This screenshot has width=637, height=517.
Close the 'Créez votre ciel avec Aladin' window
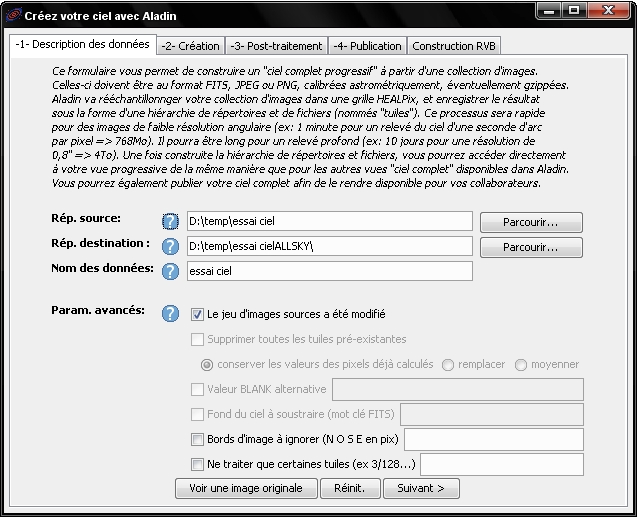pos(608,11)
